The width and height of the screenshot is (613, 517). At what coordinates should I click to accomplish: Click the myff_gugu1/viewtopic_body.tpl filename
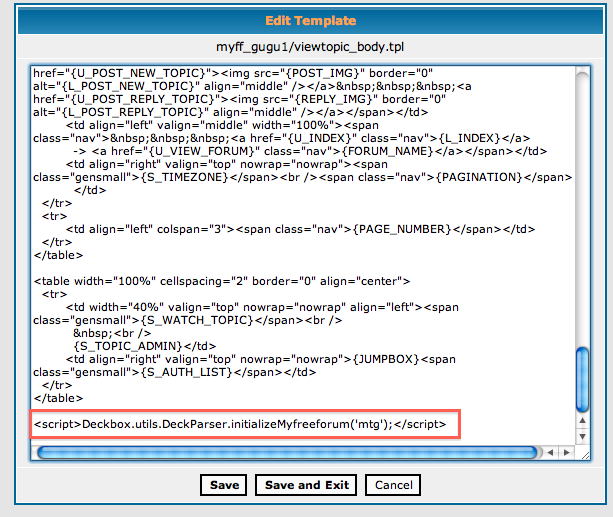(310, 47)
